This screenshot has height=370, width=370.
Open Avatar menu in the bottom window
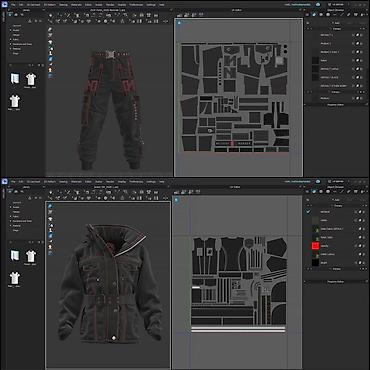(99, 182)
